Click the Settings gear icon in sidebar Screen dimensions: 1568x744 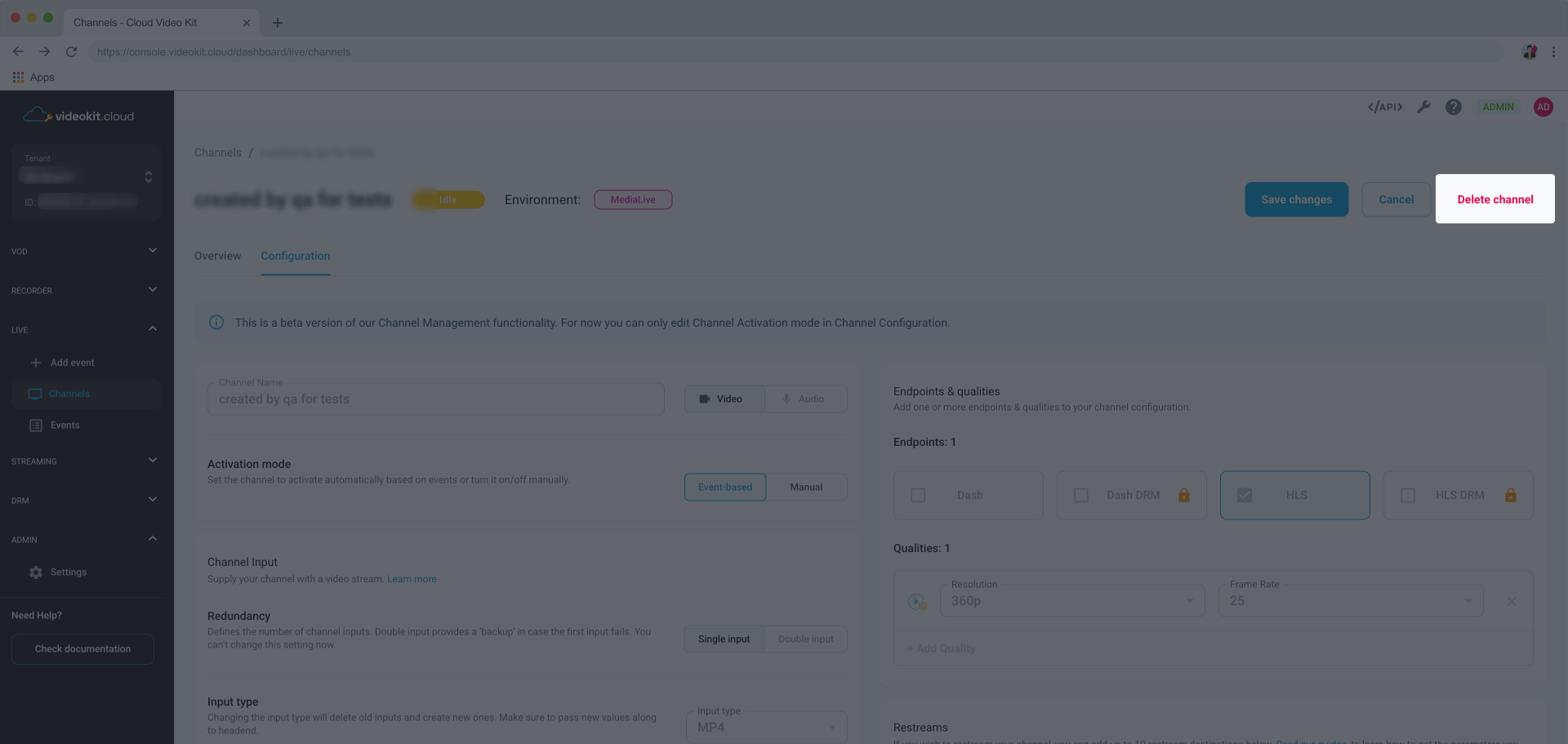coord(36,572)
